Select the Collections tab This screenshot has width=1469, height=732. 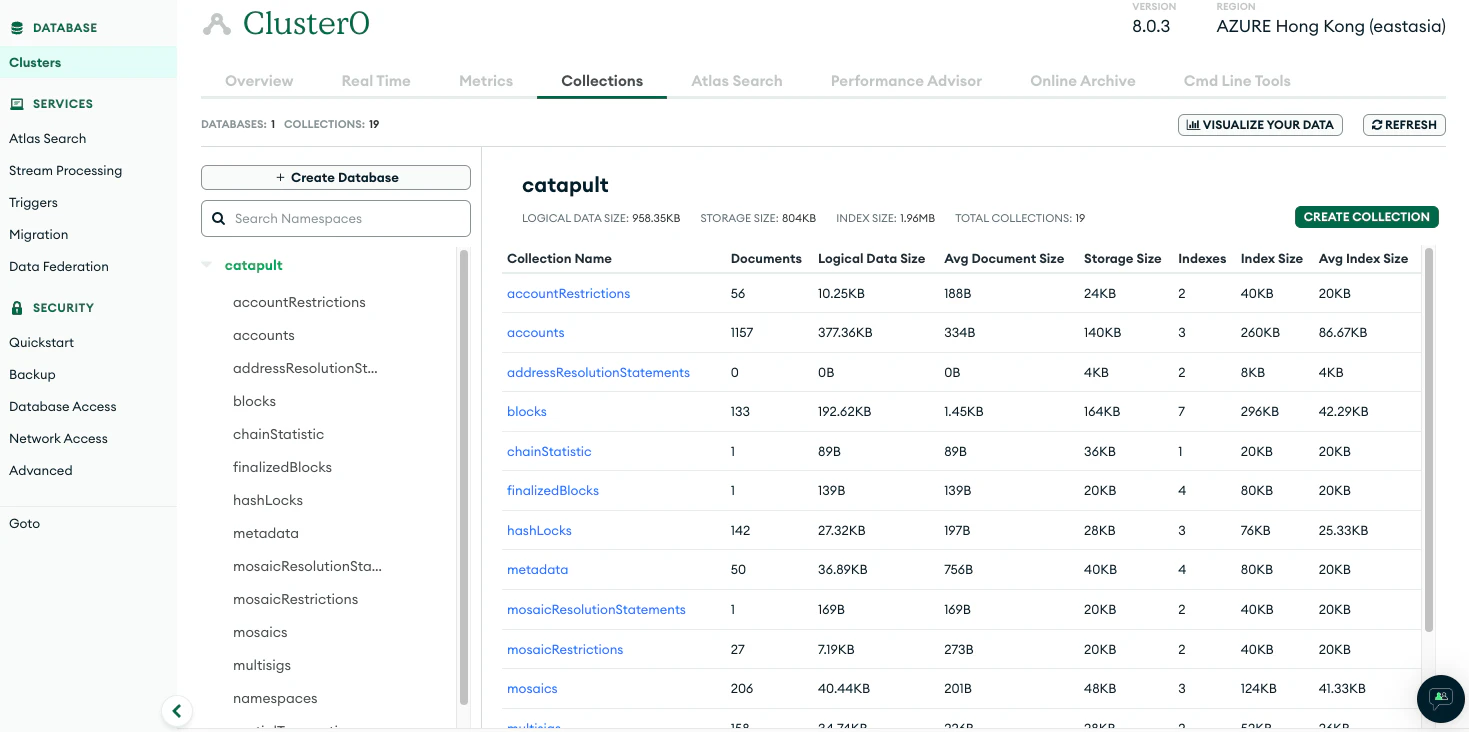(602, 81)
